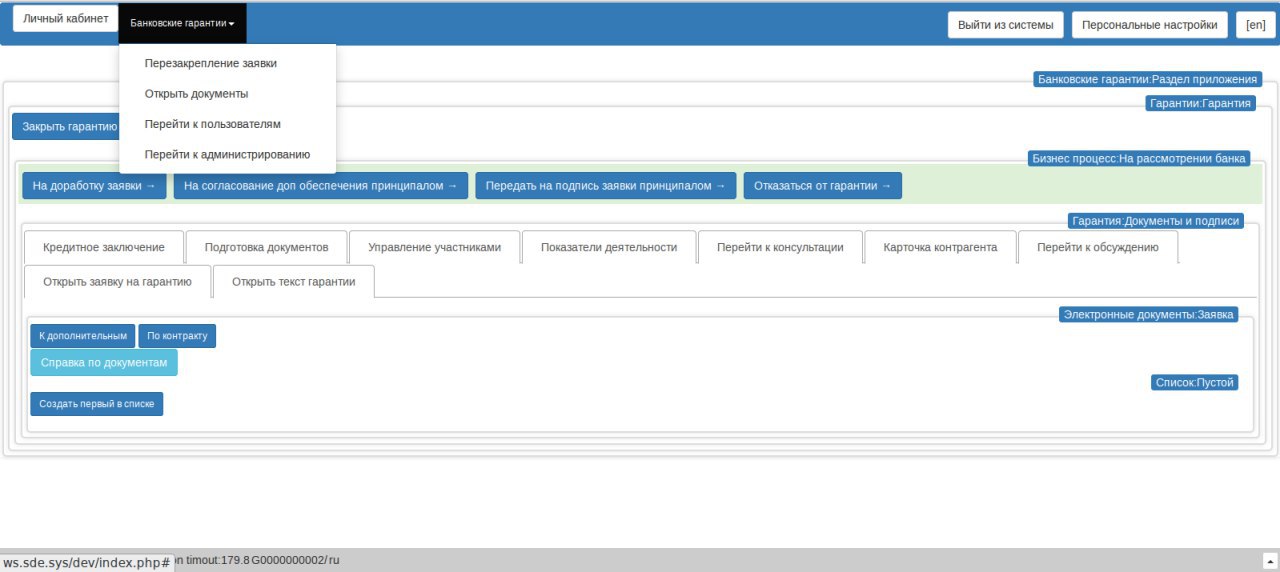
Task: Switch language with the [en] button
Action: pos(1256,25)
